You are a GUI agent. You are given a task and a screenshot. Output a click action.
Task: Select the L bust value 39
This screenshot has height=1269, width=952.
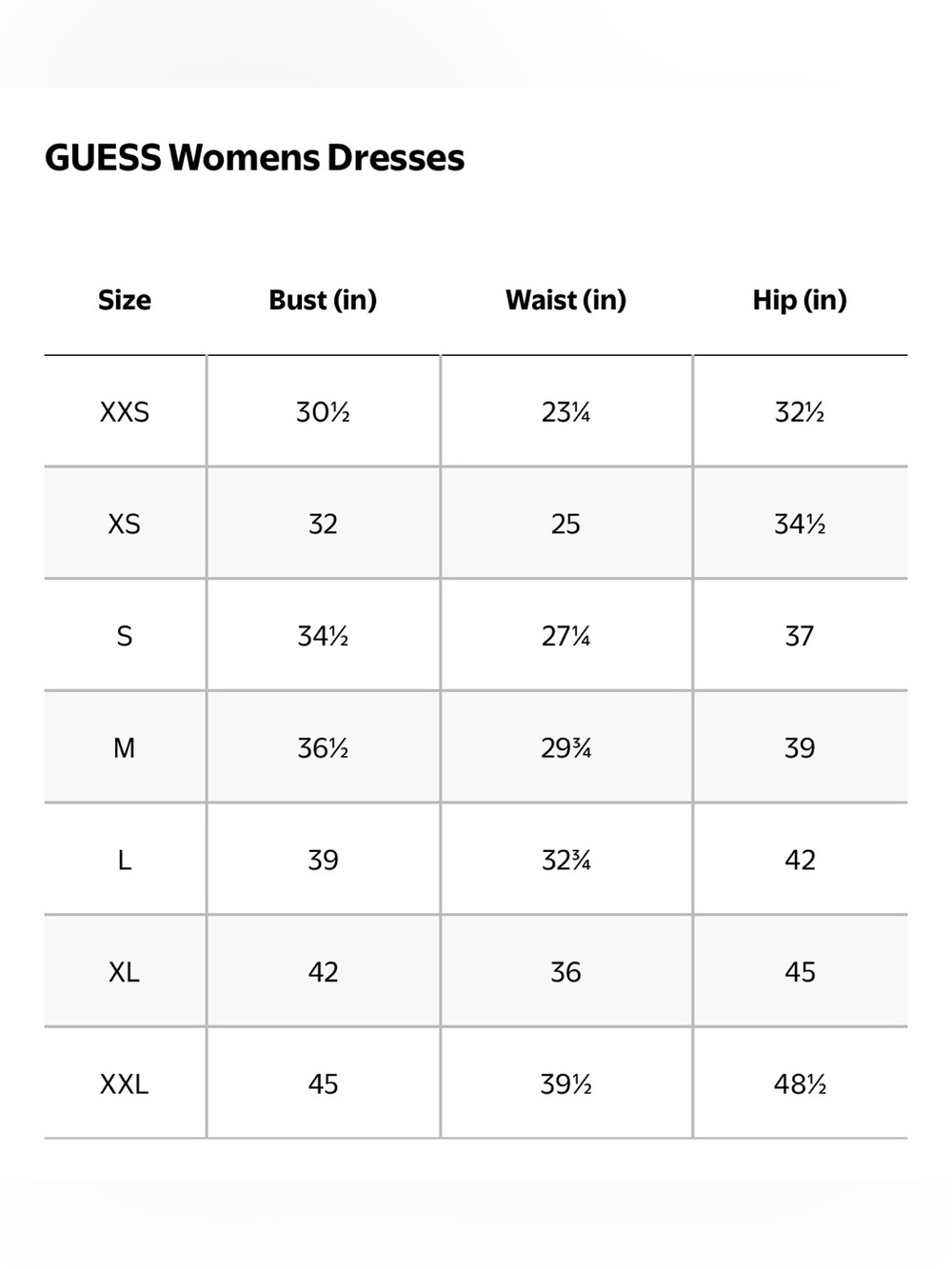323,861
